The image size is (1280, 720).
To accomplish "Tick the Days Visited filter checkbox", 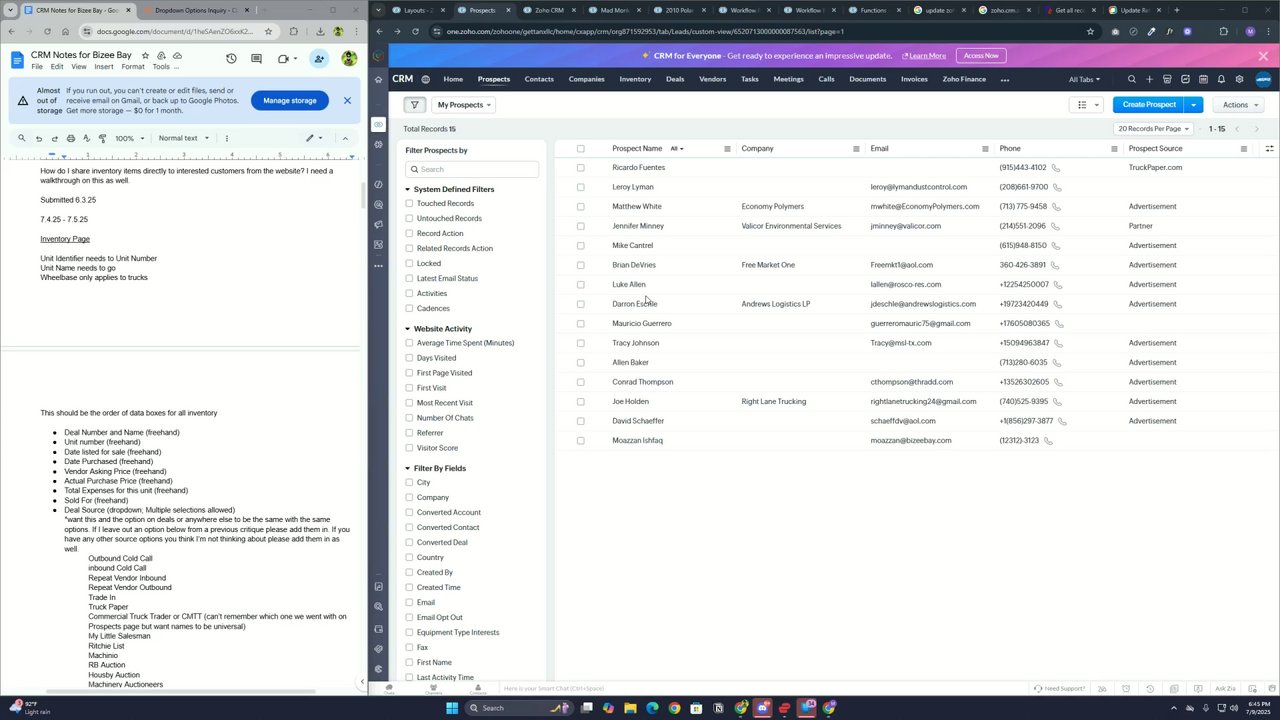I will (x=409, y=358).
